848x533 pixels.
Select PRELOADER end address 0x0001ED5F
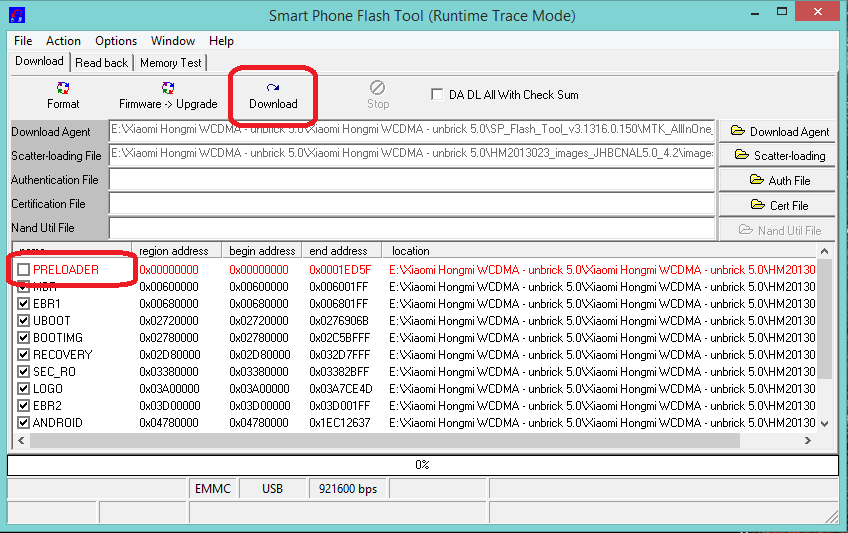pyautogui.click(x=340, y=269)
